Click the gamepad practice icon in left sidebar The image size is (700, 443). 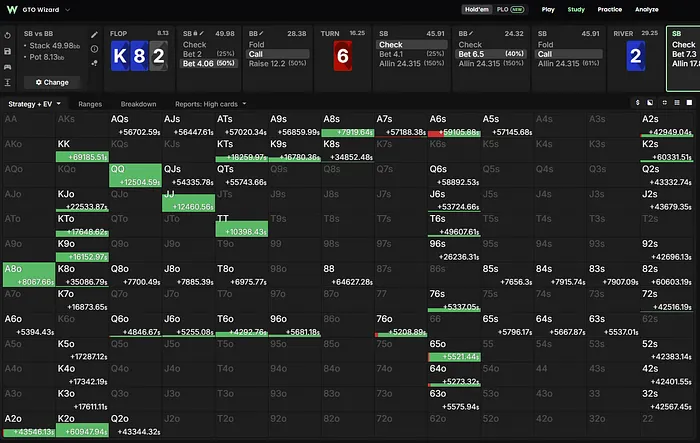tap(8, 67)
